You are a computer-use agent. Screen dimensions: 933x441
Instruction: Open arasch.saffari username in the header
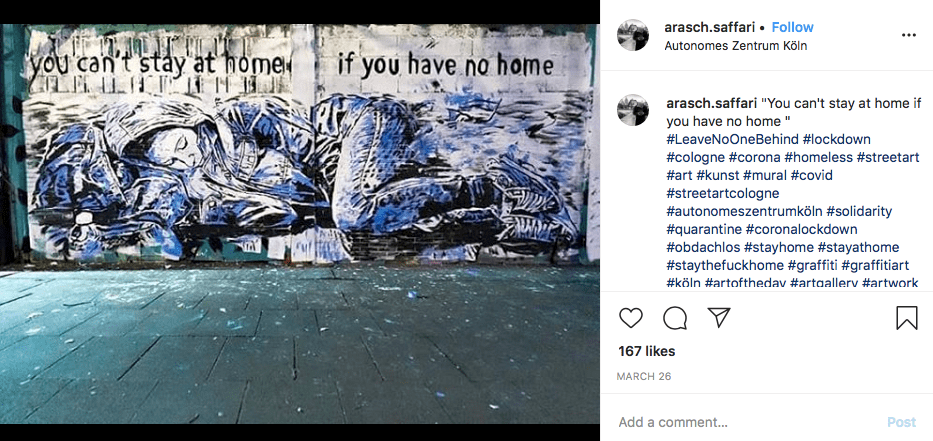click(710, 27)
